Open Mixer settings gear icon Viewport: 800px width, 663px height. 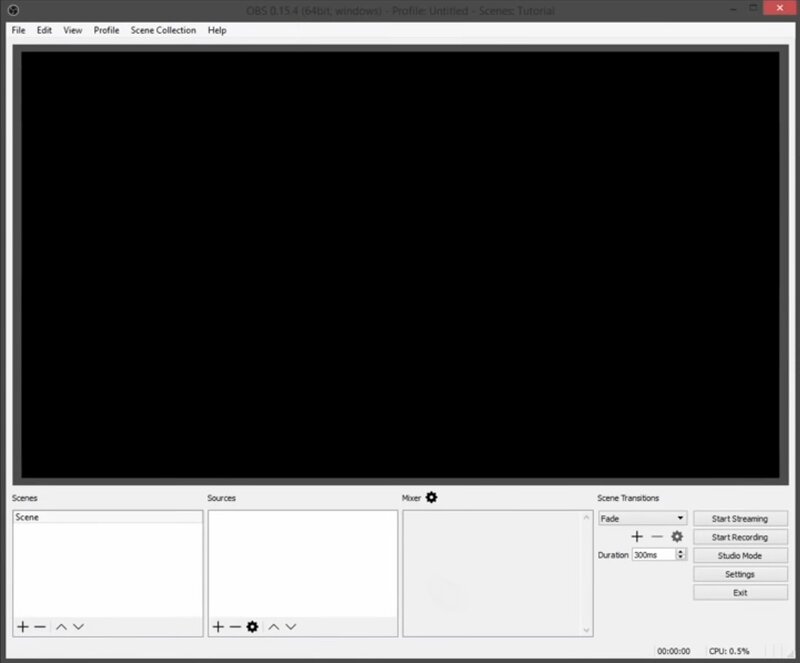432,497
